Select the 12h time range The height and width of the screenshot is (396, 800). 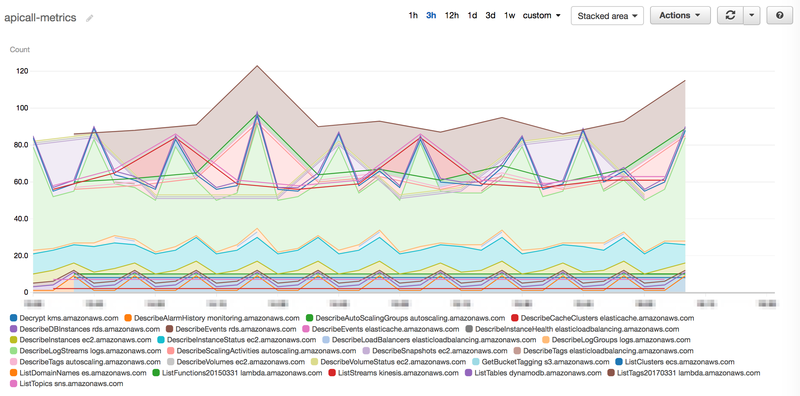point(452,15)
